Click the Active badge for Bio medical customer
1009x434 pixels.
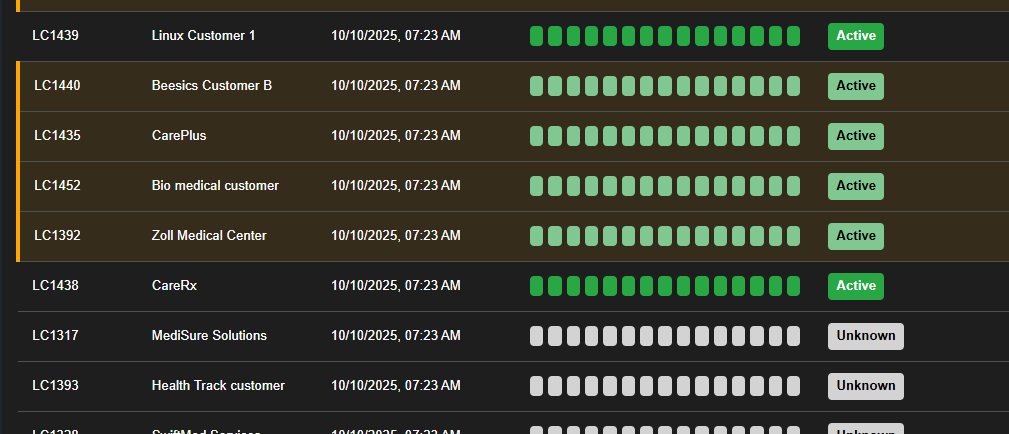855,186
